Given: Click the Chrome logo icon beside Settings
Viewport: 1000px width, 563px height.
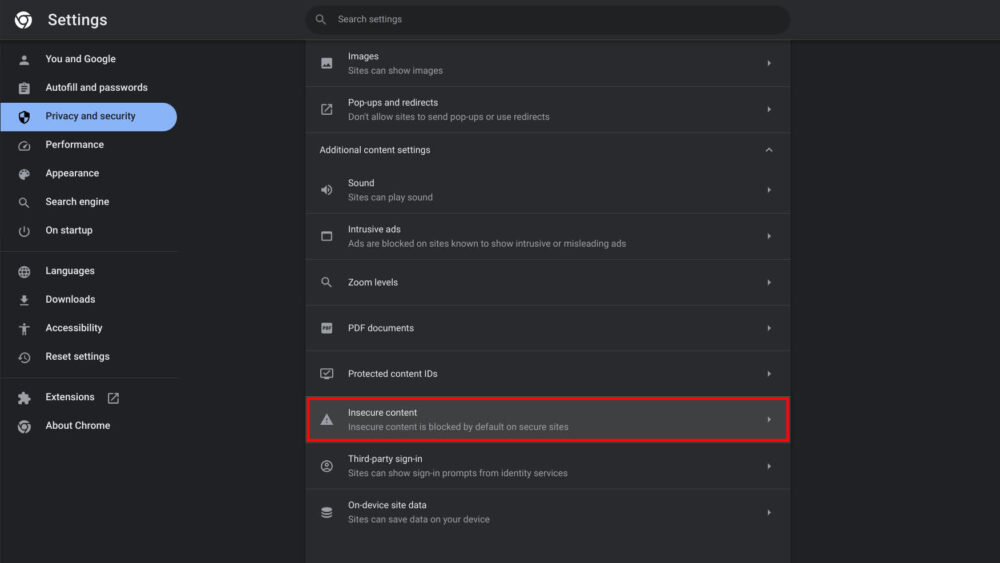Looking at the screenshot, I should click(24, 20).
